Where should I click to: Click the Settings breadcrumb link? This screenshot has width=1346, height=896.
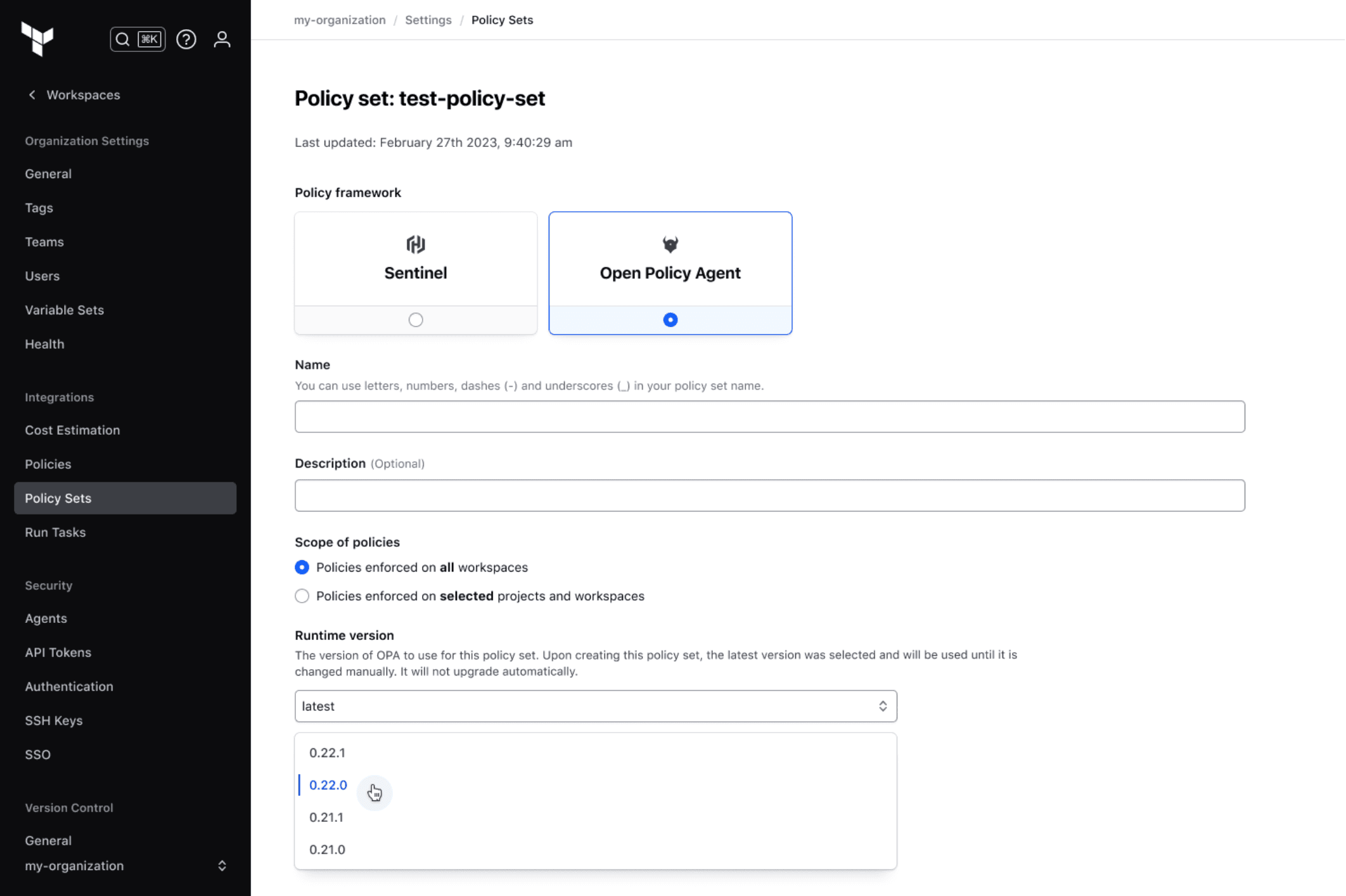tap(428, 20)
